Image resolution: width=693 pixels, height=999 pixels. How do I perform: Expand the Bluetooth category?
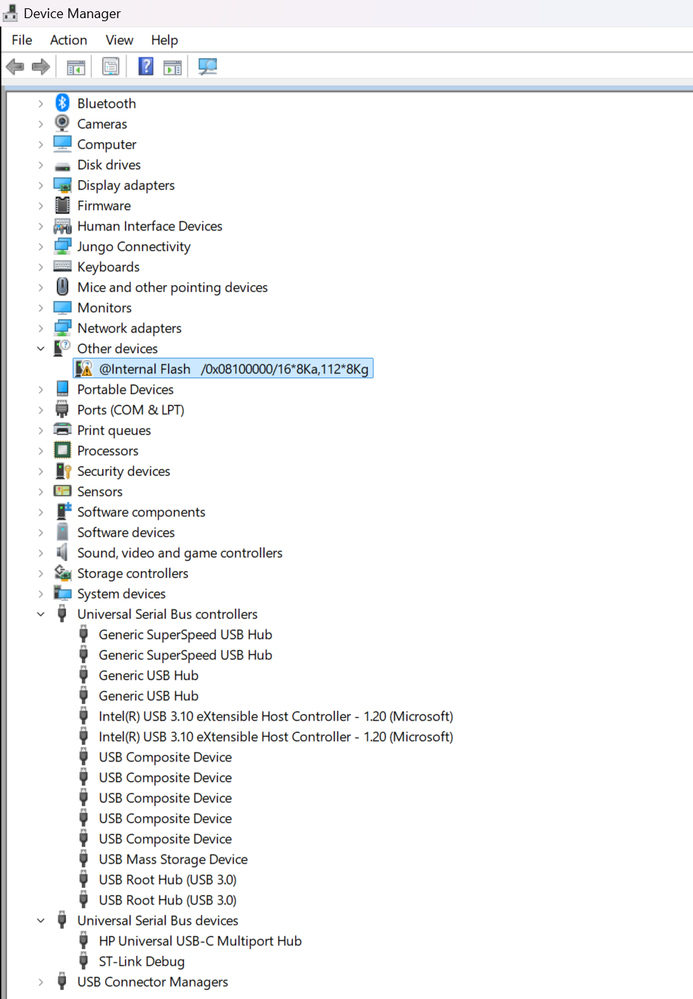[x=41, y=103]
